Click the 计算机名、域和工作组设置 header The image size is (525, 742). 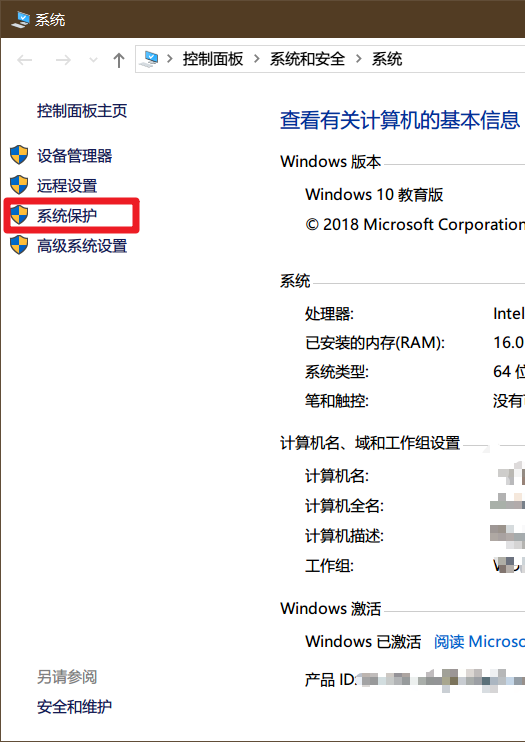[x=370, y=443]
